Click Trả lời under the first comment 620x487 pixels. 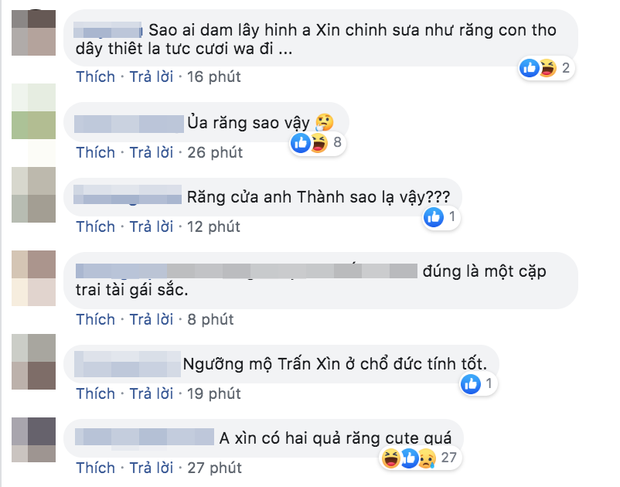pyautogui.click(x=149, y=75)
